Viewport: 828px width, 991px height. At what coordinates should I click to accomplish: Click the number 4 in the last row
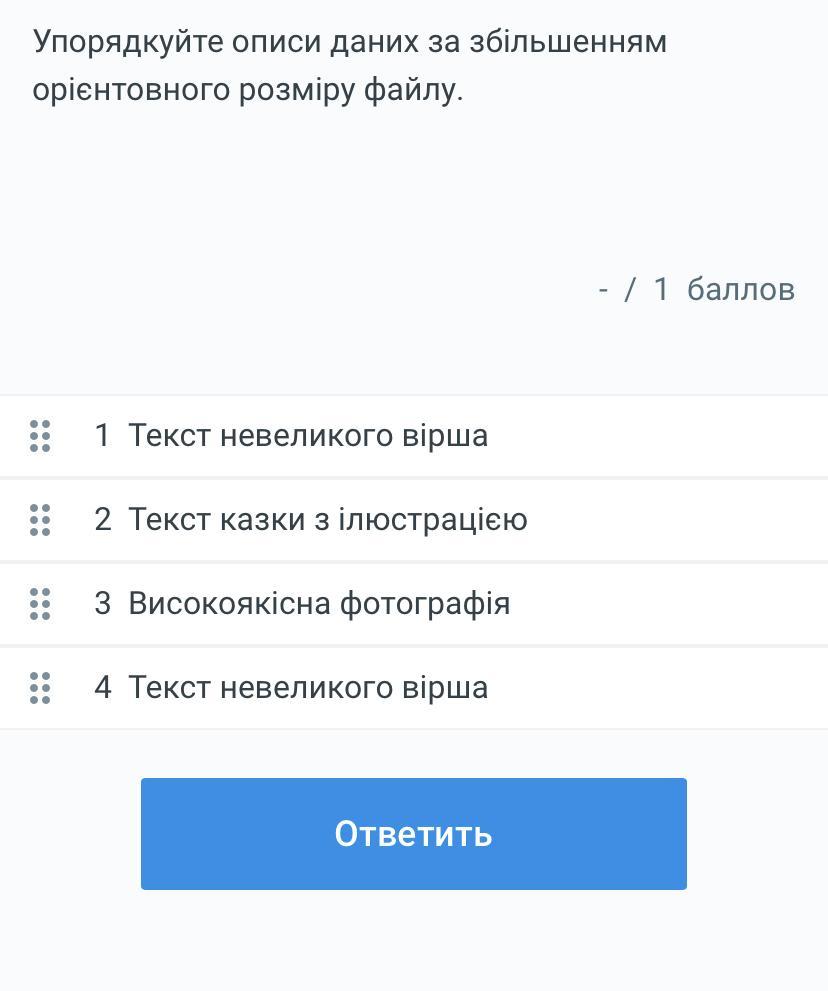coord(102,688)
